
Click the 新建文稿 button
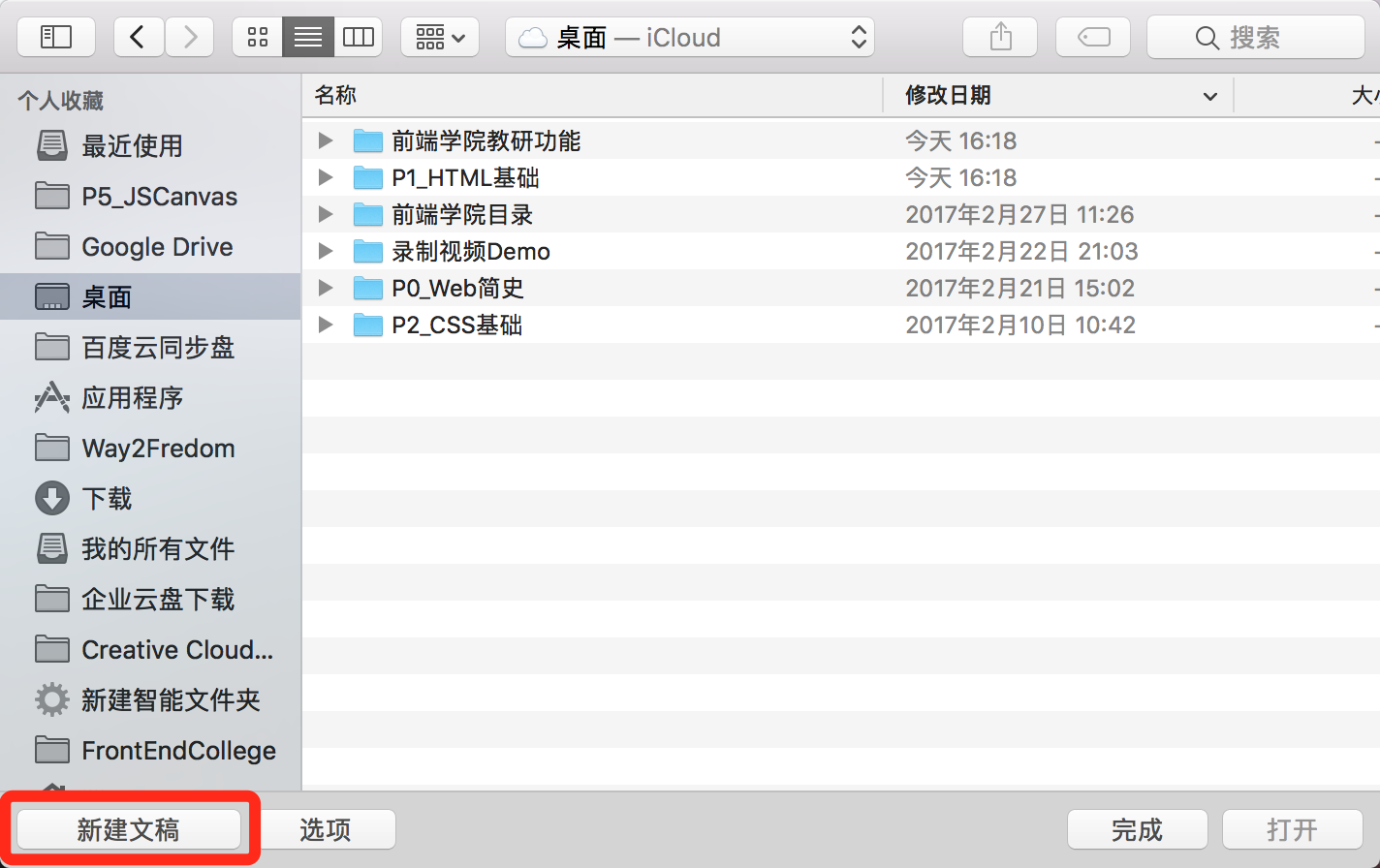point(129,830)
